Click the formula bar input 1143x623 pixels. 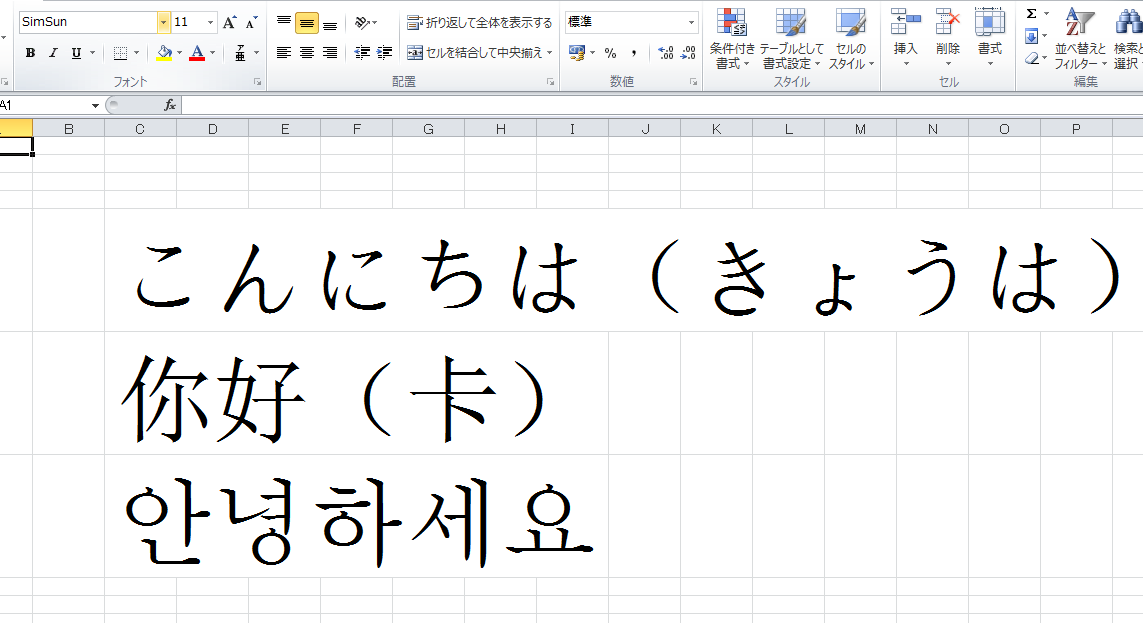tap(662, 106)
